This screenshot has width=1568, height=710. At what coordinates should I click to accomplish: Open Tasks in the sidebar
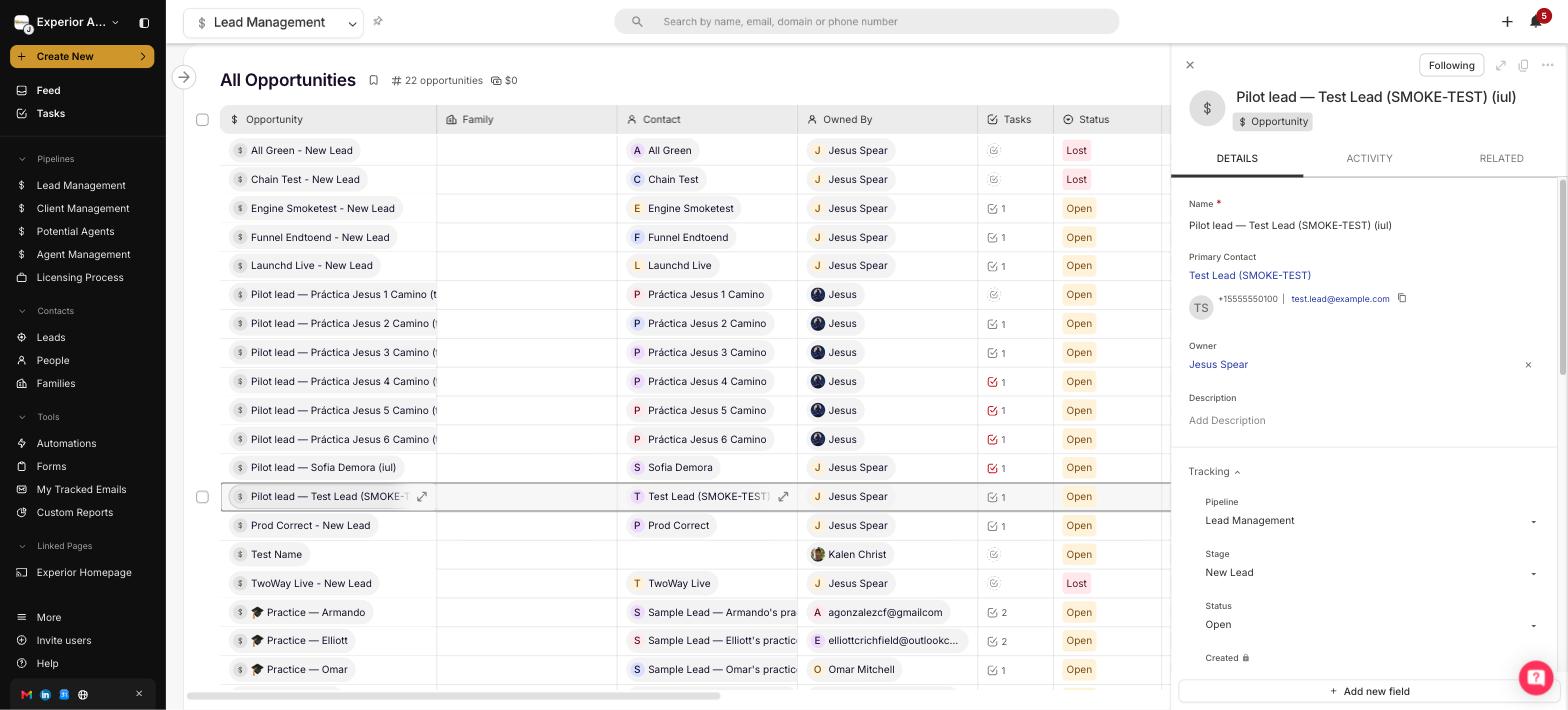point(50,114)
